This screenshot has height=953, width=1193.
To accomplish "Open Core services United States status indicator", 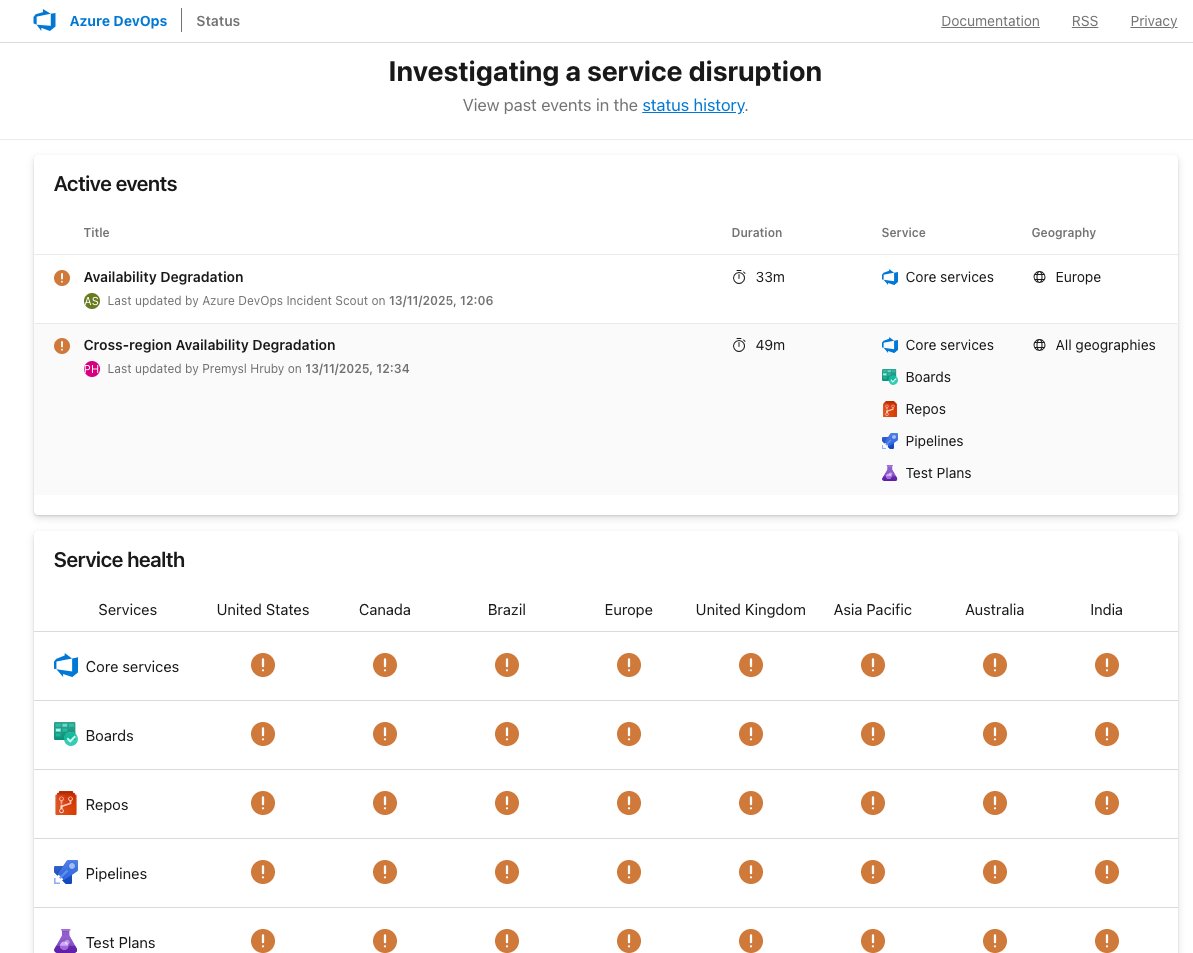I will (x=263, y=665).
